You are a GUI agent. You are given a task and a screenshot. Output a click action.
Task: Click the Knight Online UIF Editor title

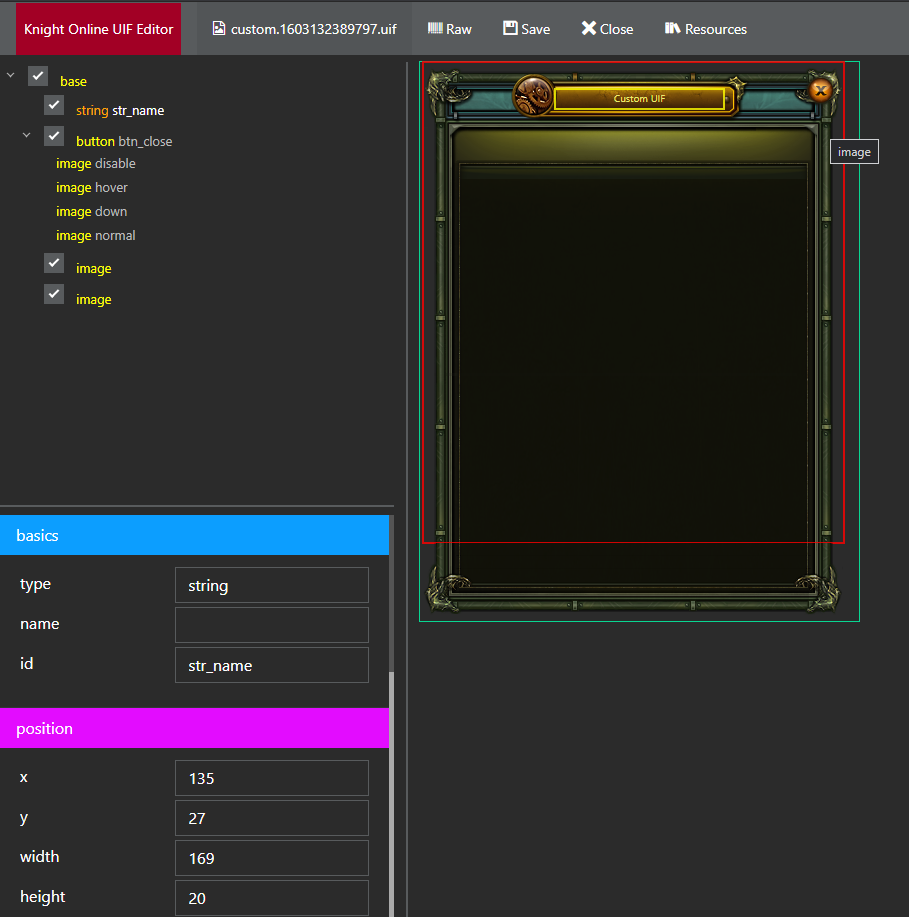[98, 29]
